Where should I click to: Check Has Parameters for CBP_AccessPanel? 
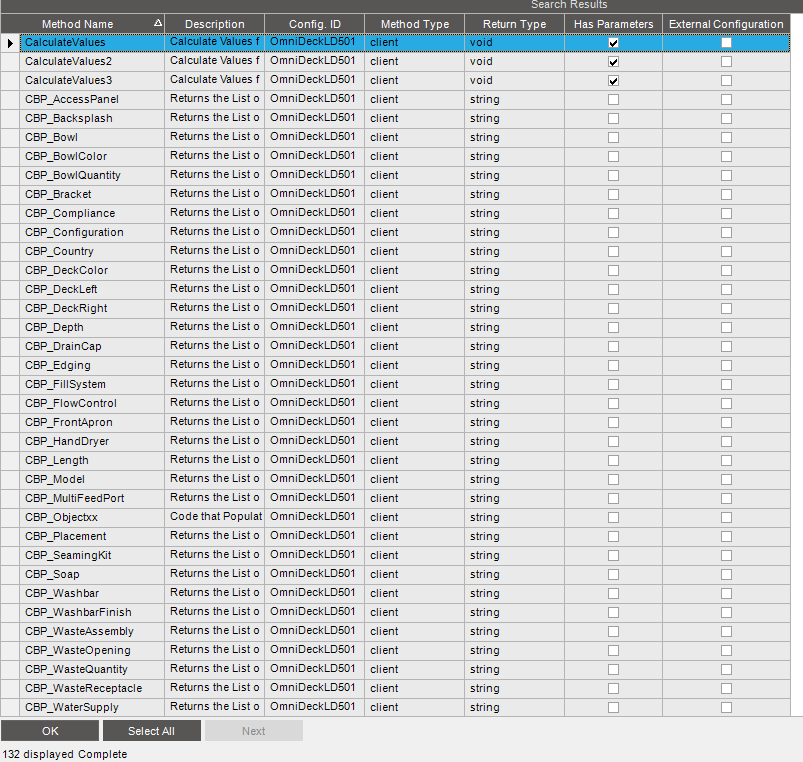click(x=614, y=99)
